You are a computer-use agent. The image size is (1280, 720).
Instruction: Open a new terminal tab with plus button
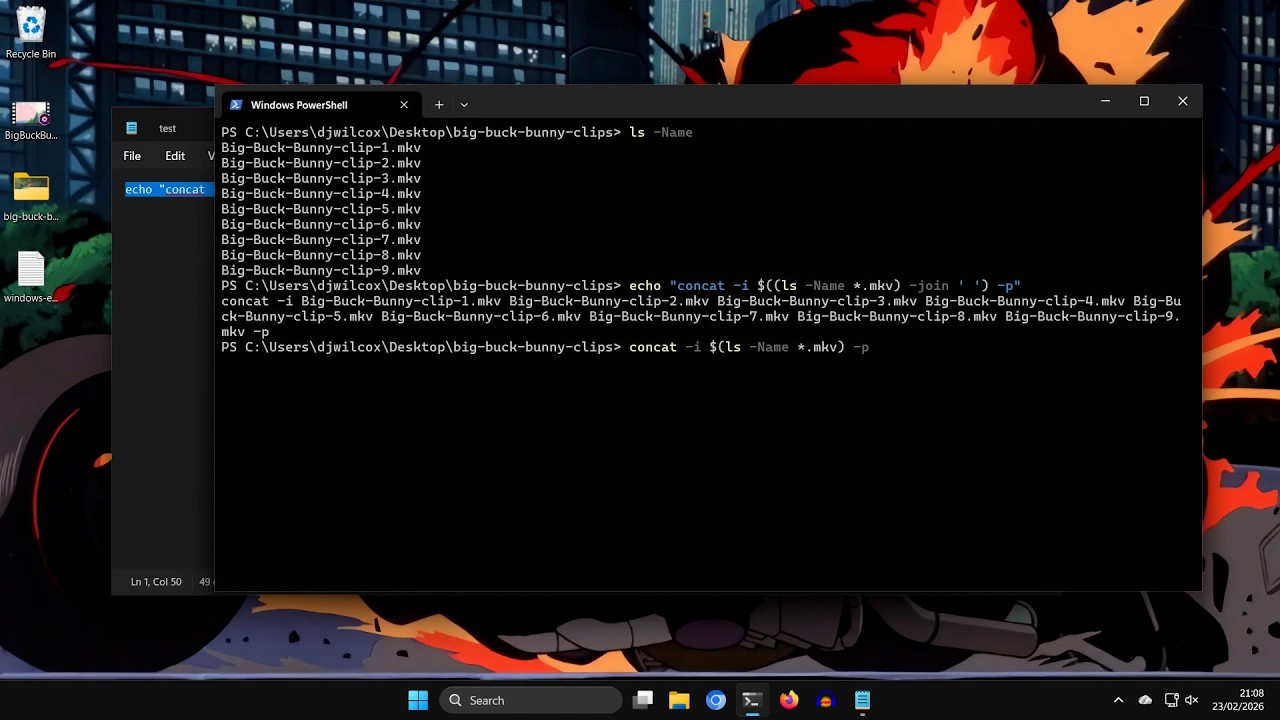coord(438,105)
